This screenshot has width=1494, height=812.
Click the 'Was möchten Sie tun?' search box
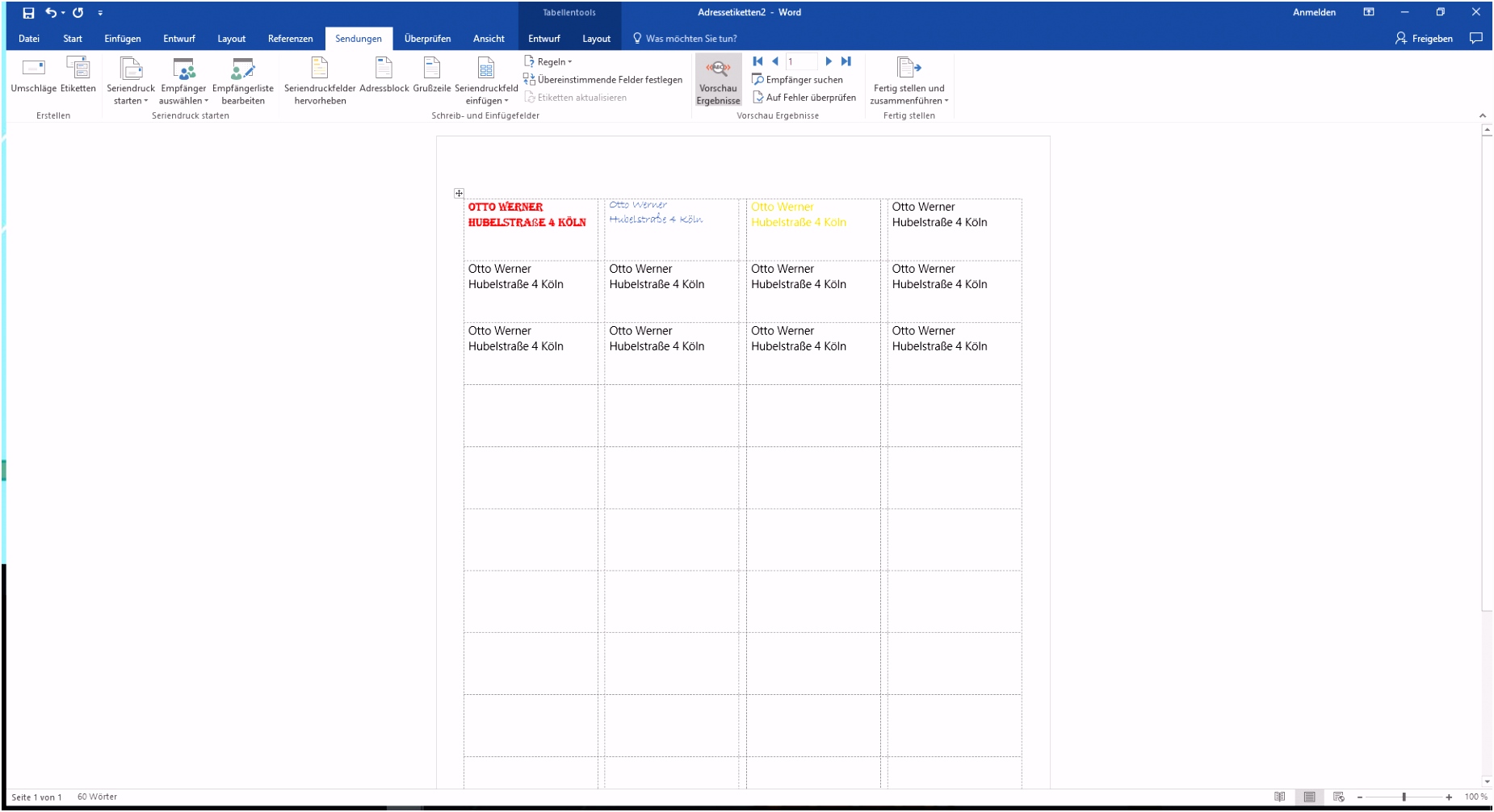point(685,39)
